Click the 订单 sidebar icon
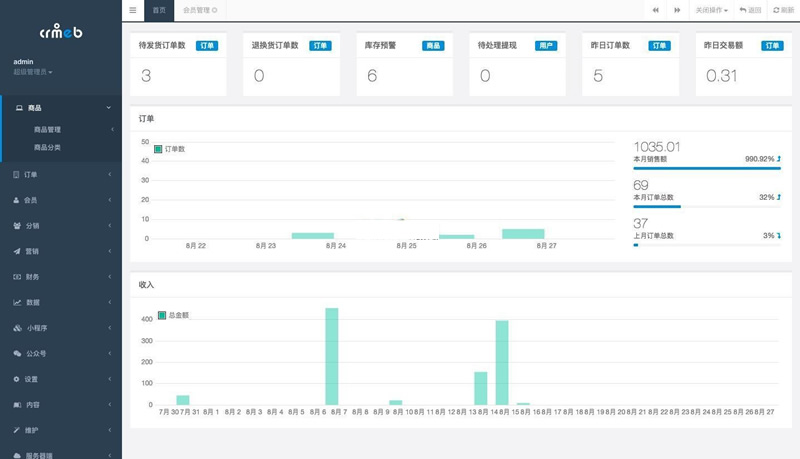800x459 pixels. tap(16, 174)
